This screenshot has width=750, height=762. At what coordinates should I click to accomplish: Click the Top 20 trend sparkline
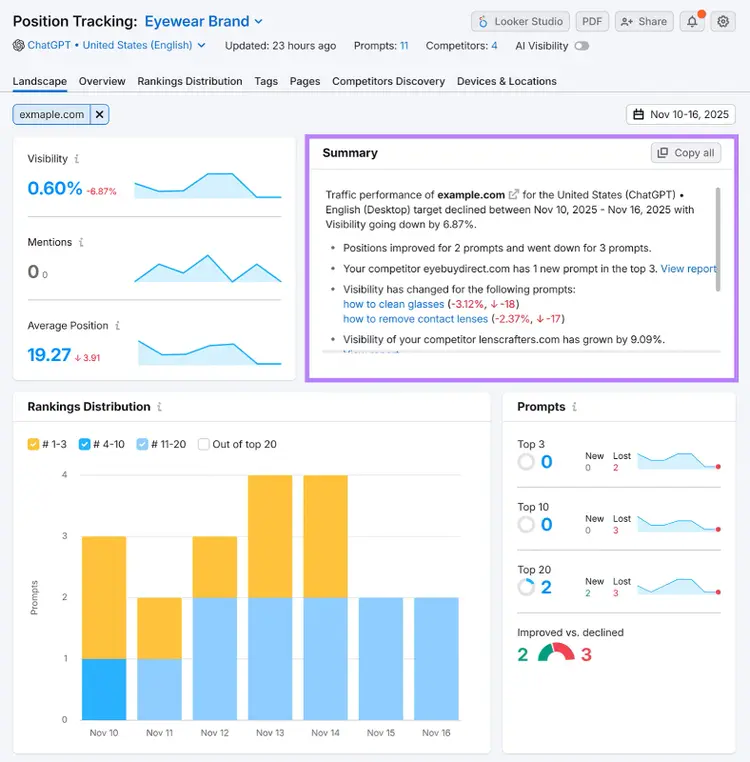(x=679, y=587)
